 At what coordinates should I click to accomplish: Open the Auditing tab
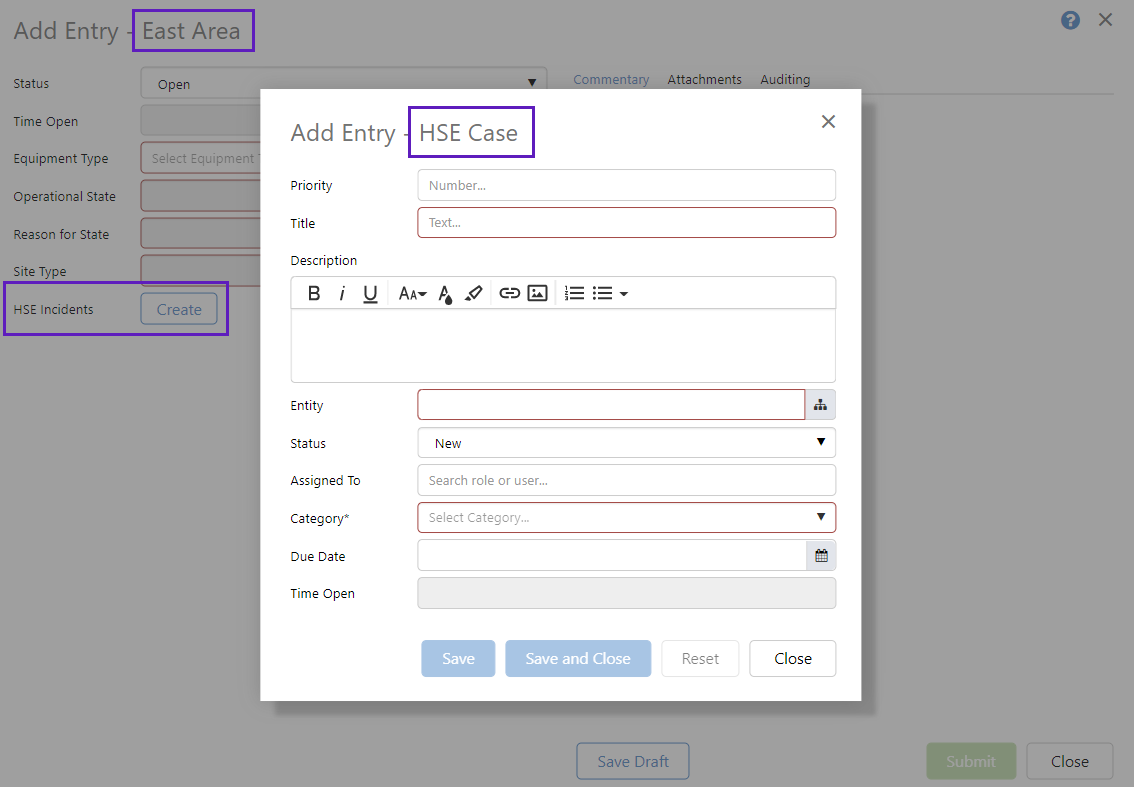[785, 80]
